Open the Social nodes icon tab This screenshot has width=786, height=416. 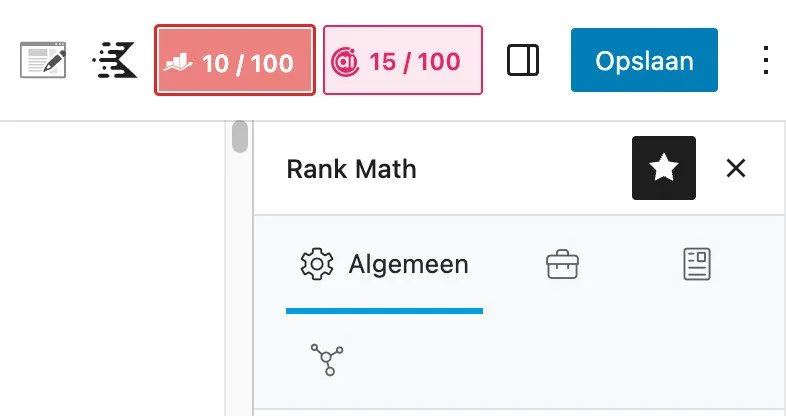pos(327,359)
